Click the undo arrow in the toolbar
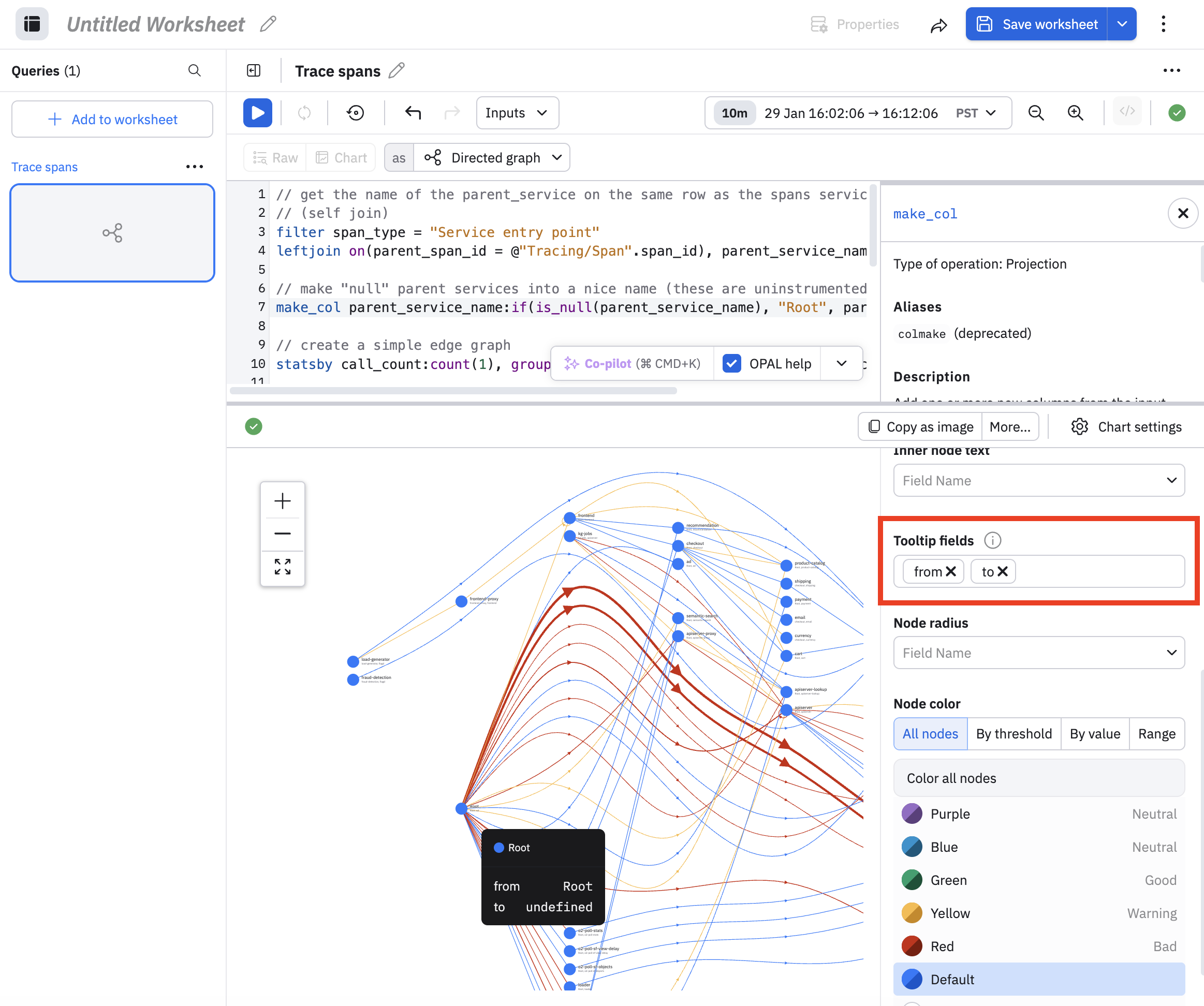Screen dimensions: 1204x1006 (x=413, y=112)
